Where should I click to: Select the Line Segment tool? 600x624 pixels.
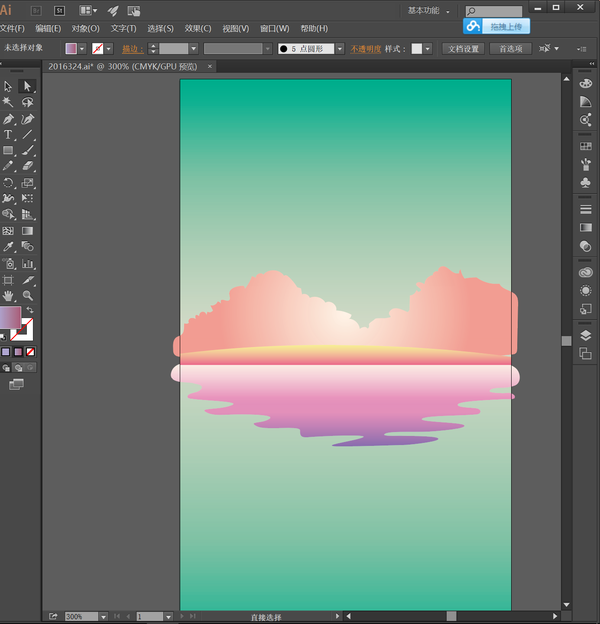pyautogui.click(x=27, y=135)
